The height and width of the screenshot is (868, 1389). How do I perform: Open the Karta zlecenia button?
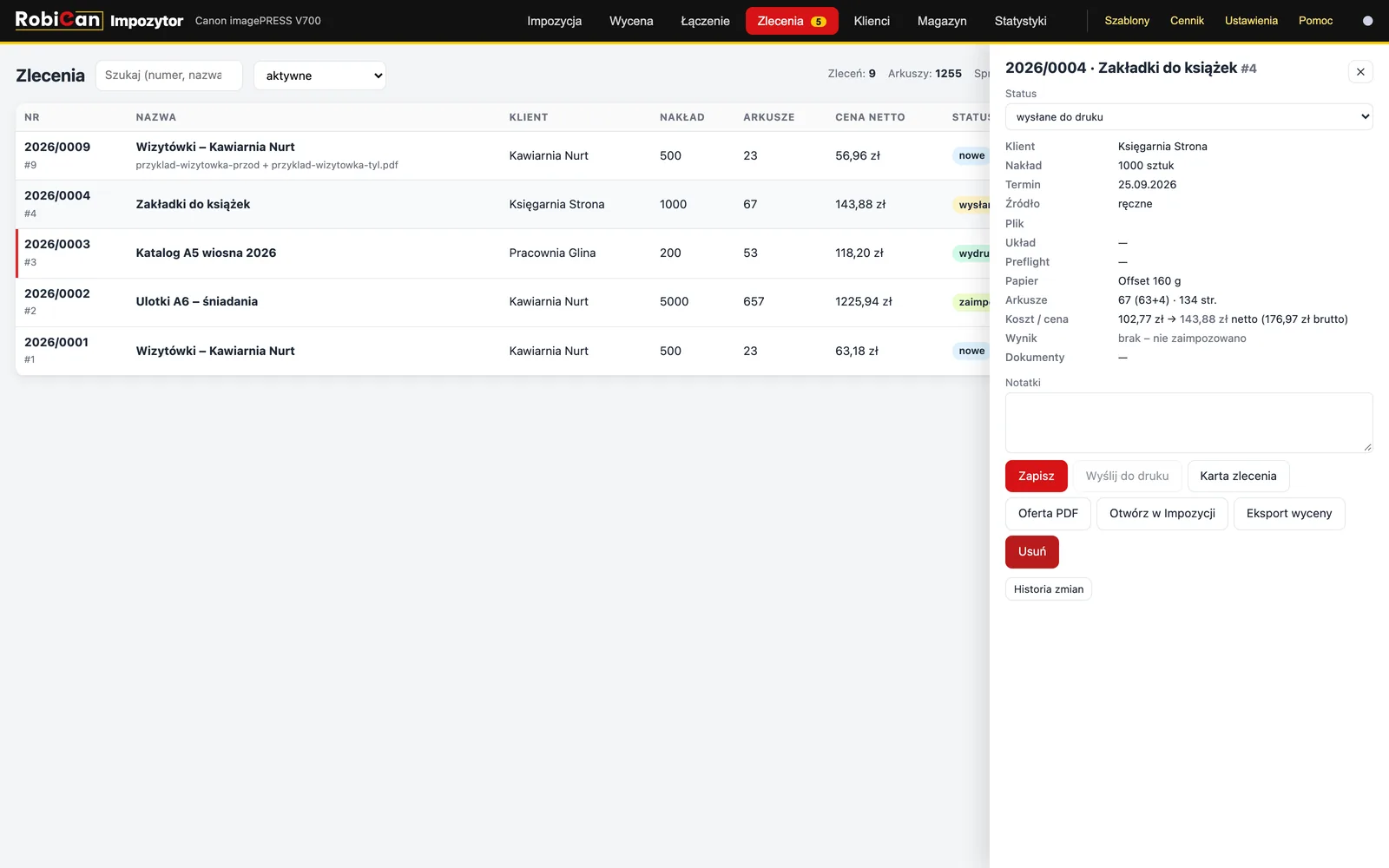pos(1238,477)
